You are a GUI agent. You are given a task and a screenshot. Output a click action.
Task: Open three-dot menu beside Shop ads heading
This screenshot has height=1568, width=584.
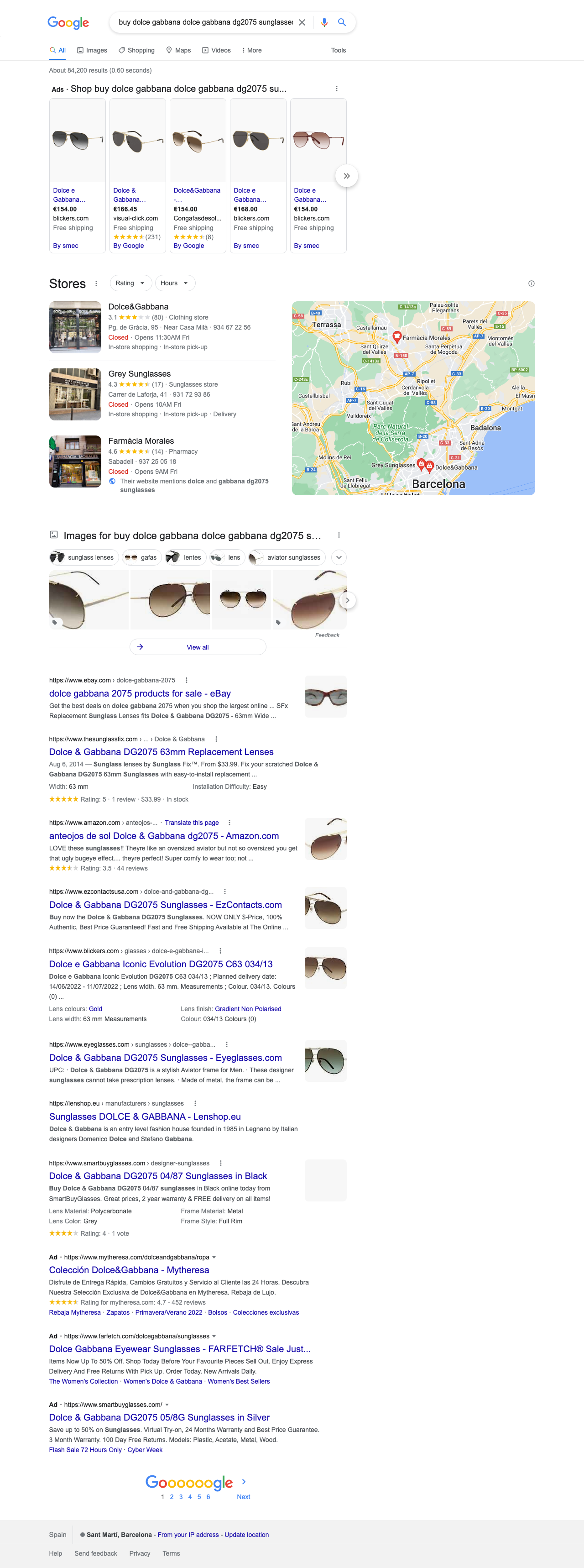pyautogui.click(x=336, y=89)
